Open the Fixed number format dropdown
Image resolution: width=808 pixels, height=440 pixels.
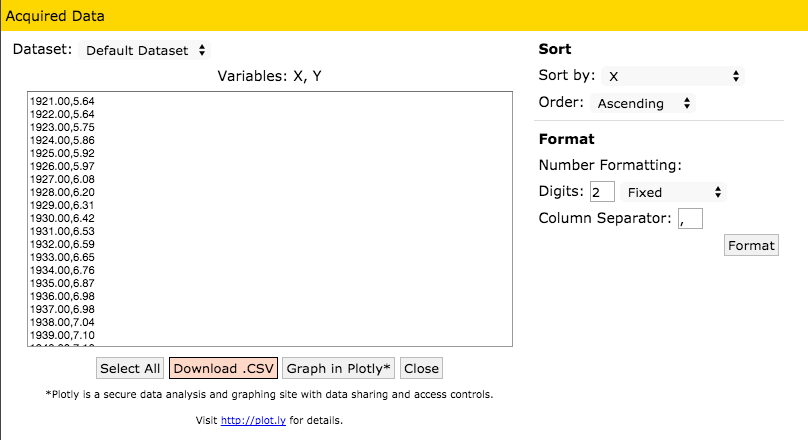click(x=672, y=192)
